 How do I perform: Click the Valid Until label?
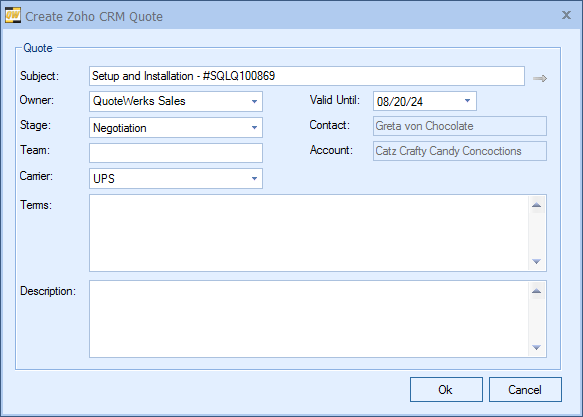click(x=335, y=100)
